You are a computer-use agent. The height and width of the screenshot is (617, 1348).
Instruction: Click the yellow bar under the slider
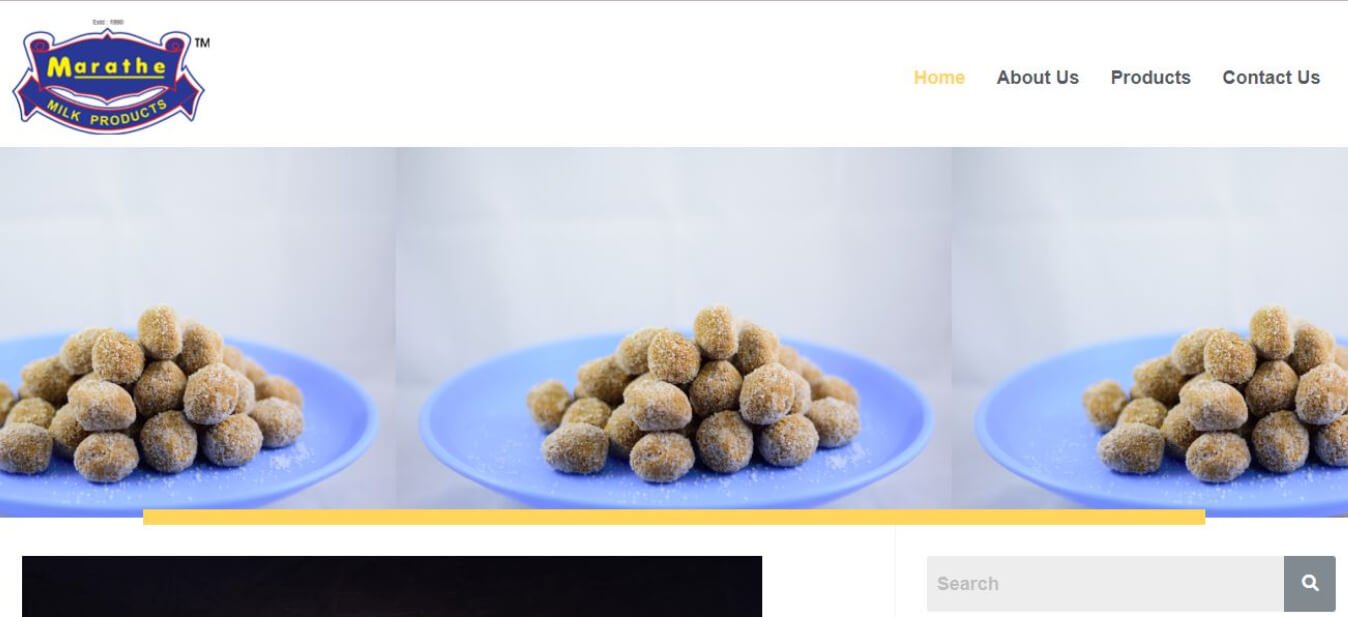point(674,517)
